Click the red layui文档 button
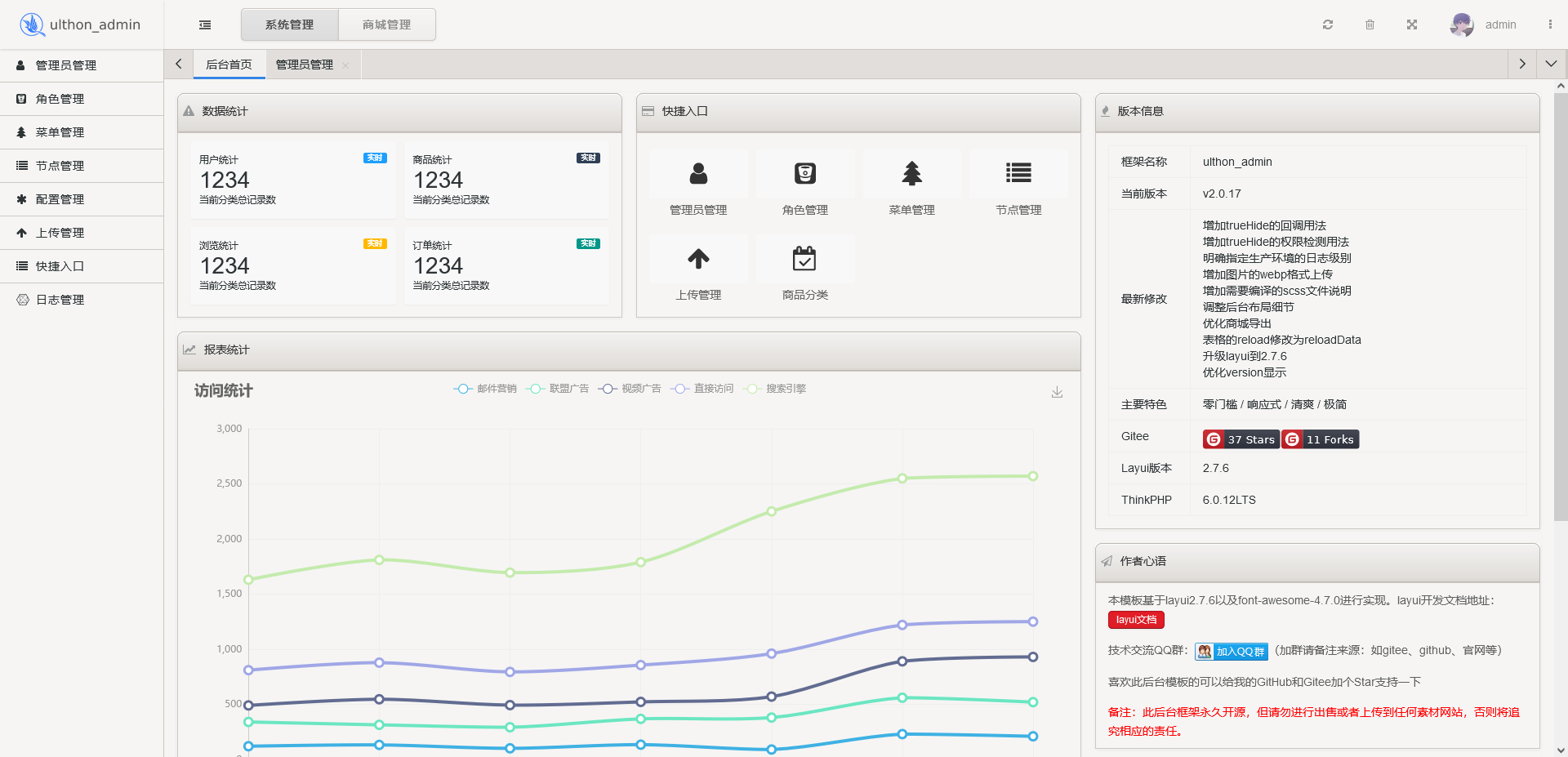The height and width of the screenshot is (757, 1568). click(1136, 620)
